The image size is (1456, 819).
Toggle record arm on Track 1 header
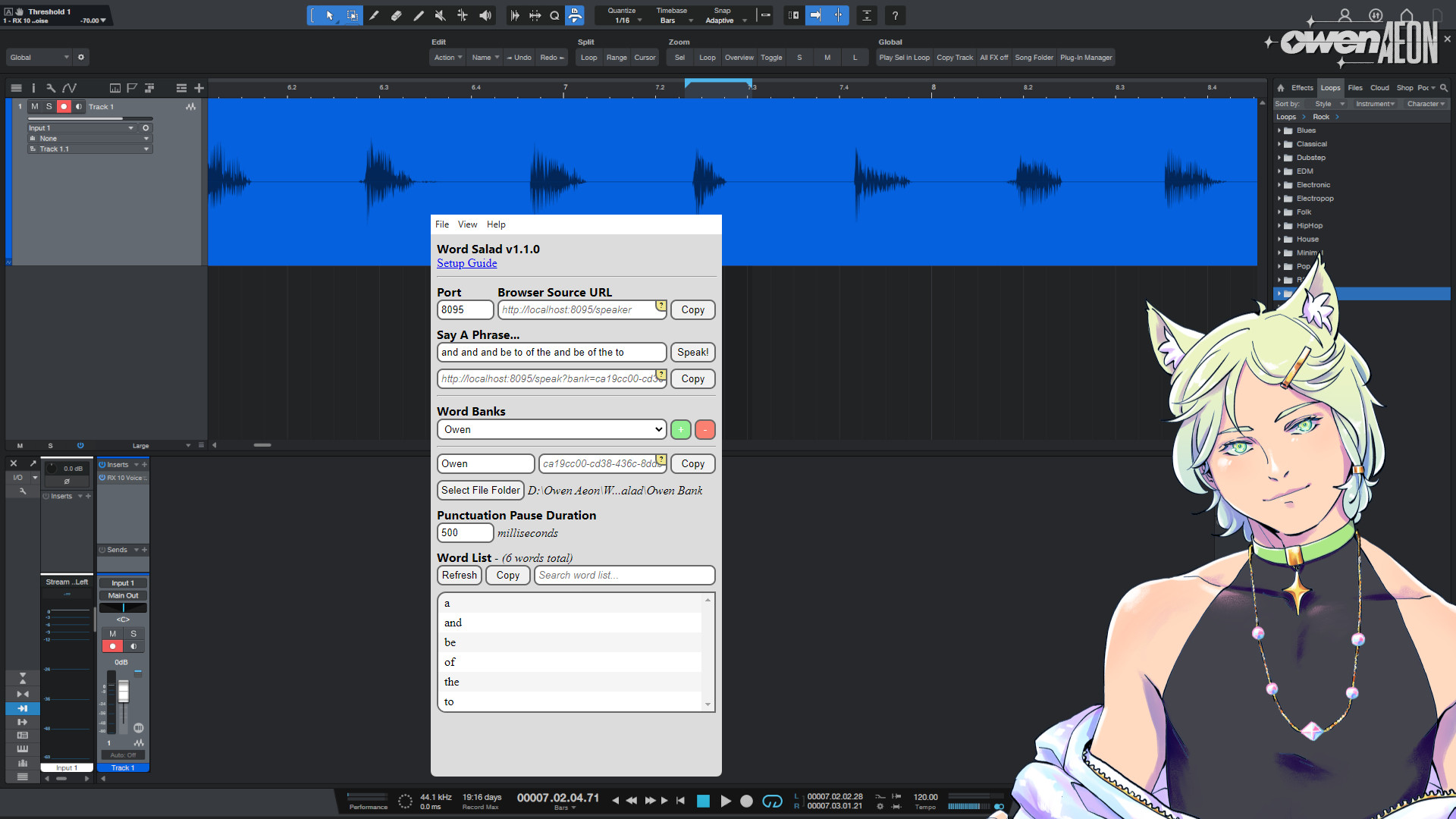click(x=64, y=107)
